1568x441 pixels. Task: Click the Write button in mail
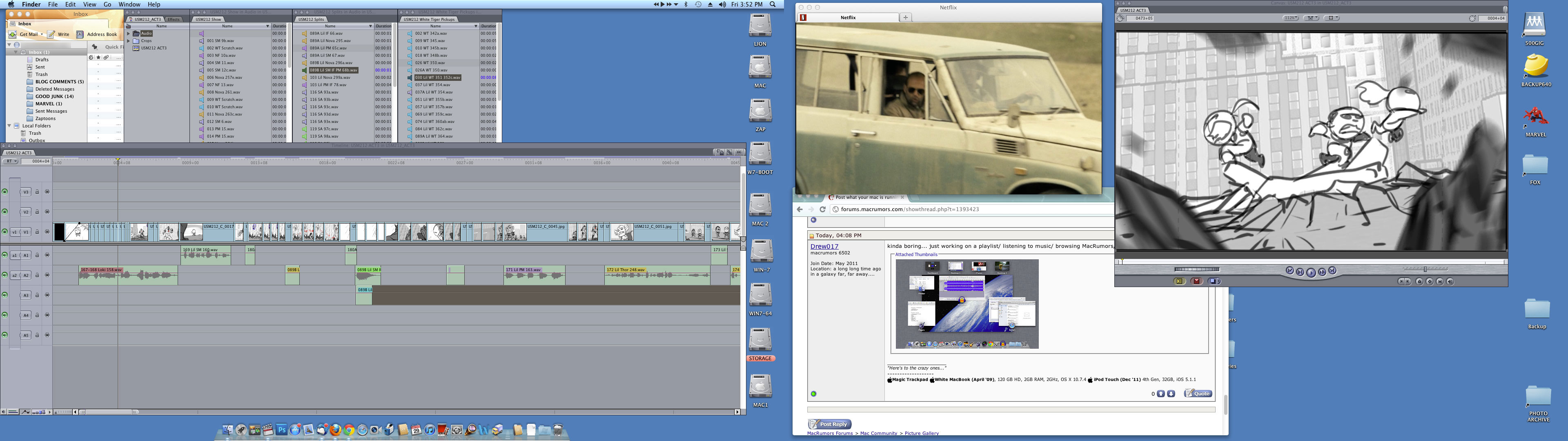(x=58, y=34)
